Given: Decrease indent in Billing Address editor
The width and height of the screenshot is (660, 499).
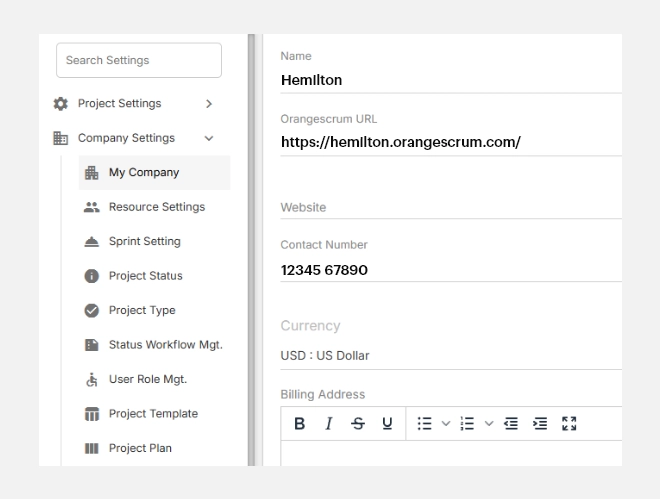Looking at the screenshot, I should pyautogui.click(x=511, y=424).
